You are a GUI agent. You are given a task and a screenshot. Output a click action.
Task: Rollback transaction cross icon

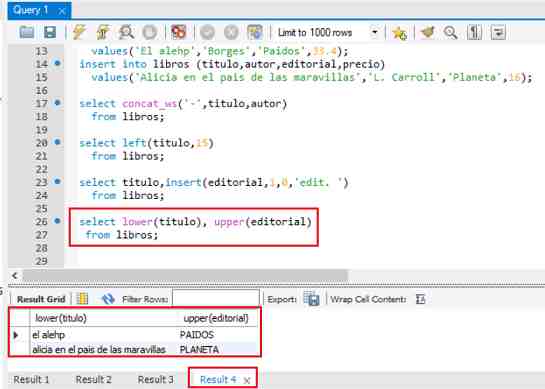(x=231, y=33)
